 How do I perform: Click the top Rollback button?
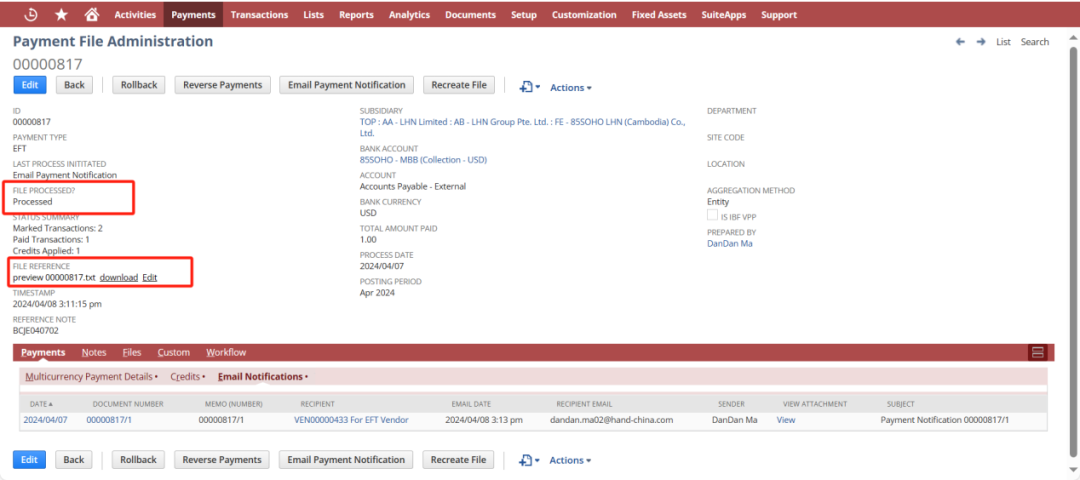click(139, 85)
